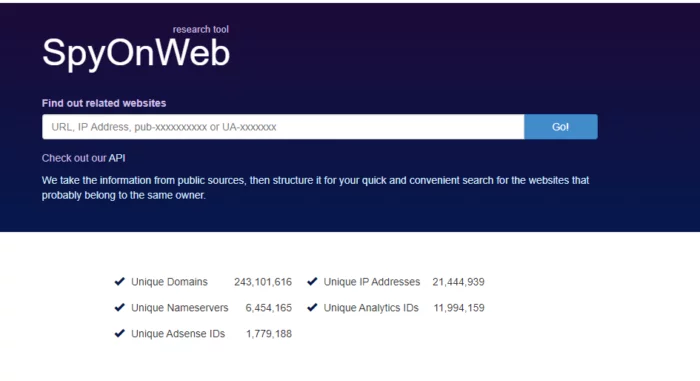Select the Unique Domains label
Viewport: 700px width, 381px height.
click(169, 282)
